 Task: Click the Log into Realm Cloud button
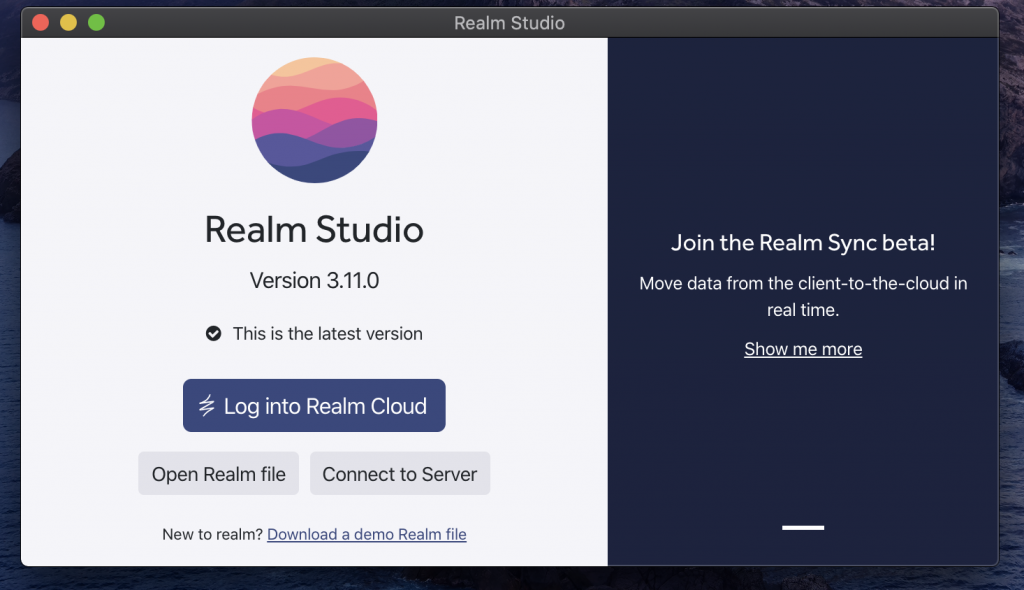314,405
